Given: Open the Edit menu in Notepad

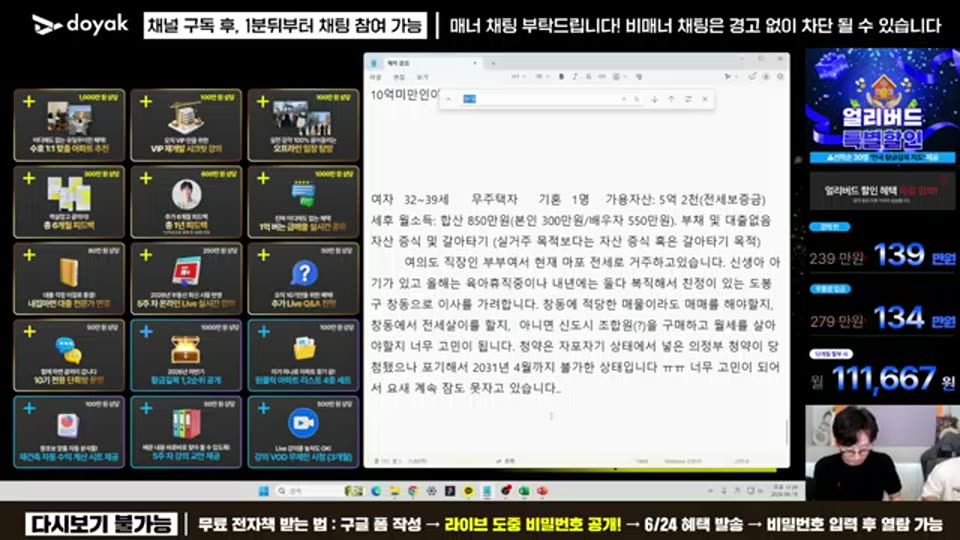Looking at the screenshot, I should point(399,77).
